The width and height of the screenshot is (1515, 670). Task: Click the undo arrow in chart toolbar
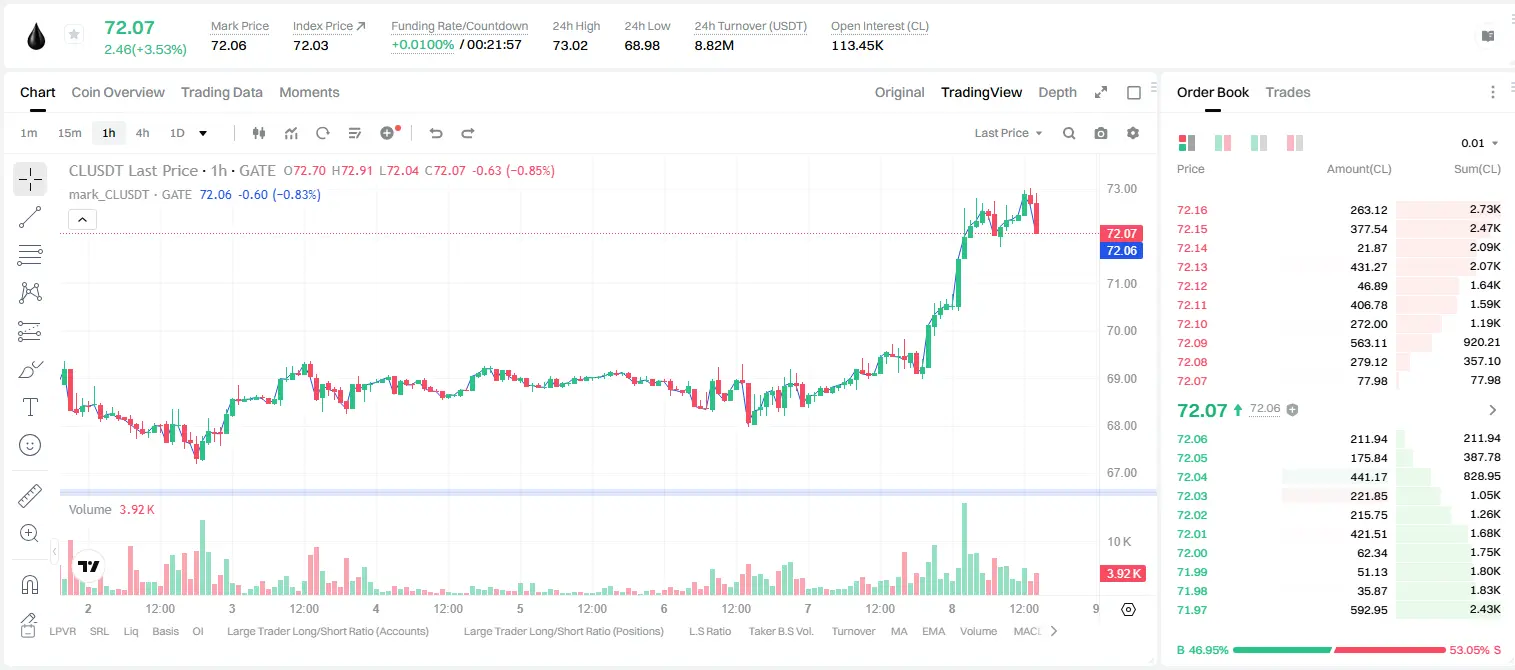click(435, 133)
